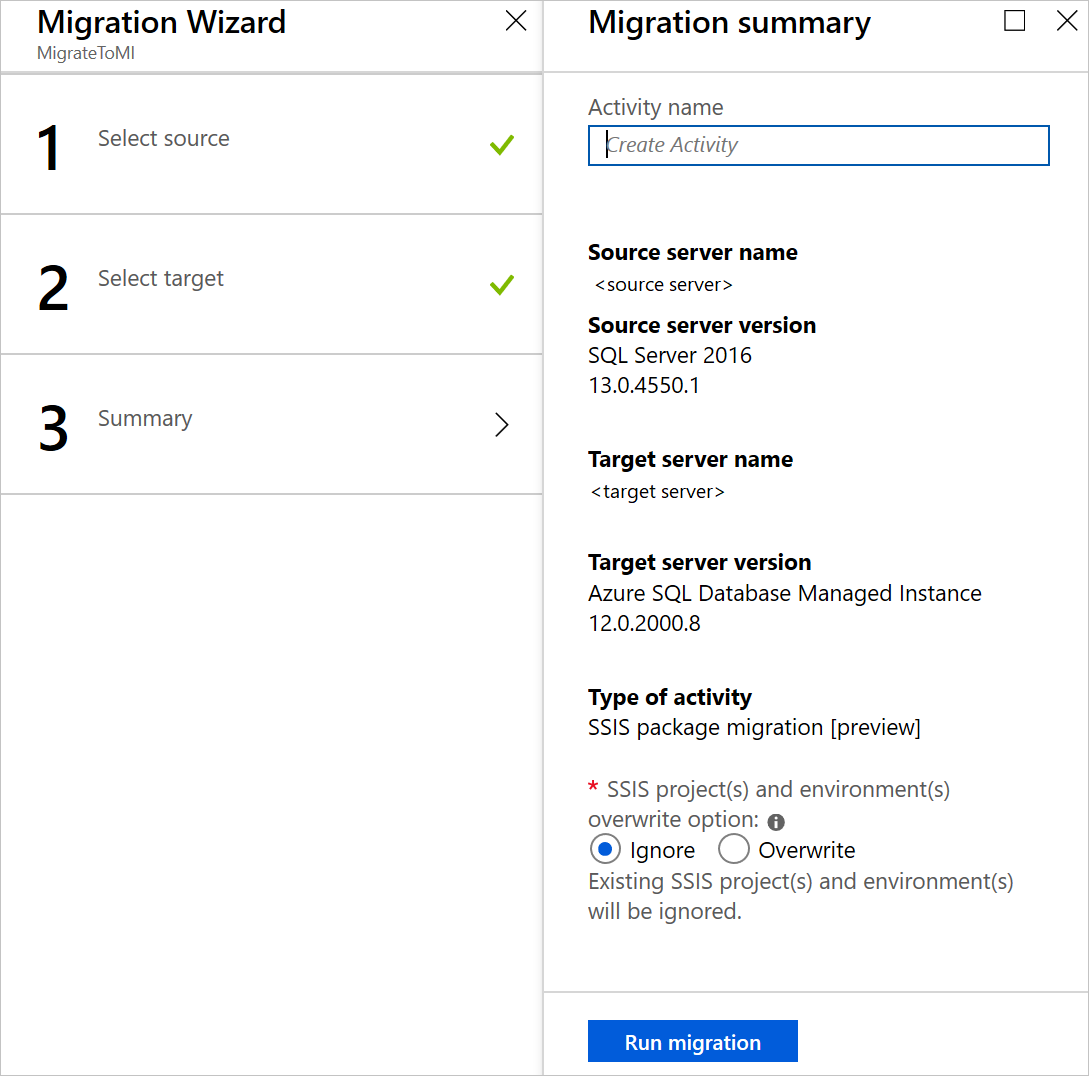Select the Ignore radio button
This screenshot has width=1089, height=1076.
(605, 849)
